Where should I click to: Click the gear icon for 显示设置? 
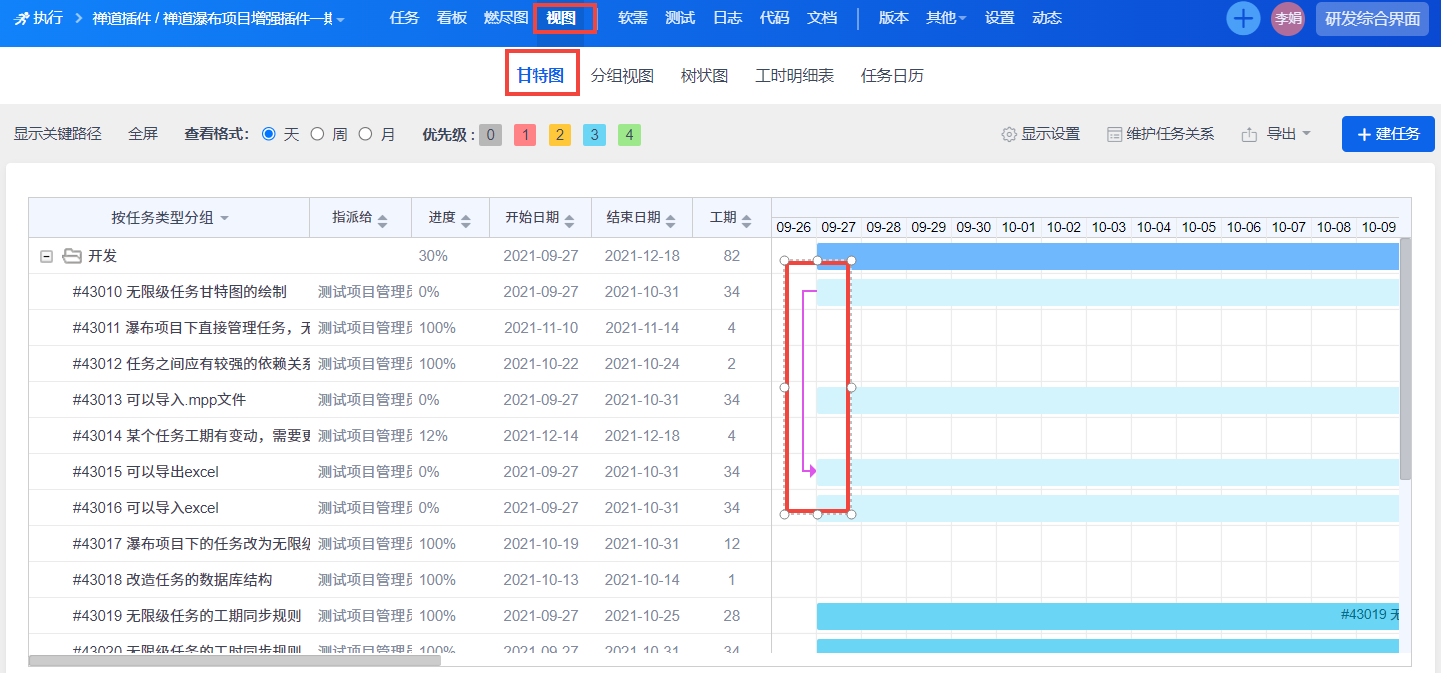(1009, 134)
